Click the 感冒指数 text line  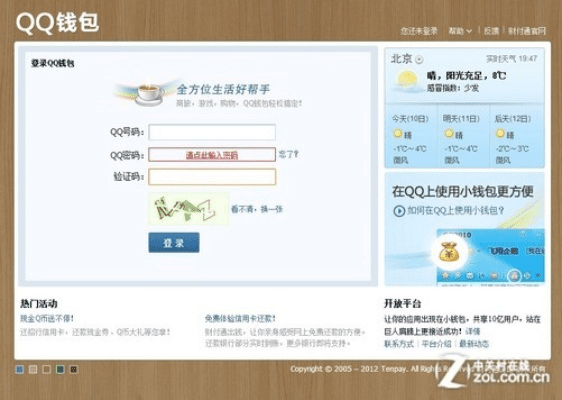453,88
